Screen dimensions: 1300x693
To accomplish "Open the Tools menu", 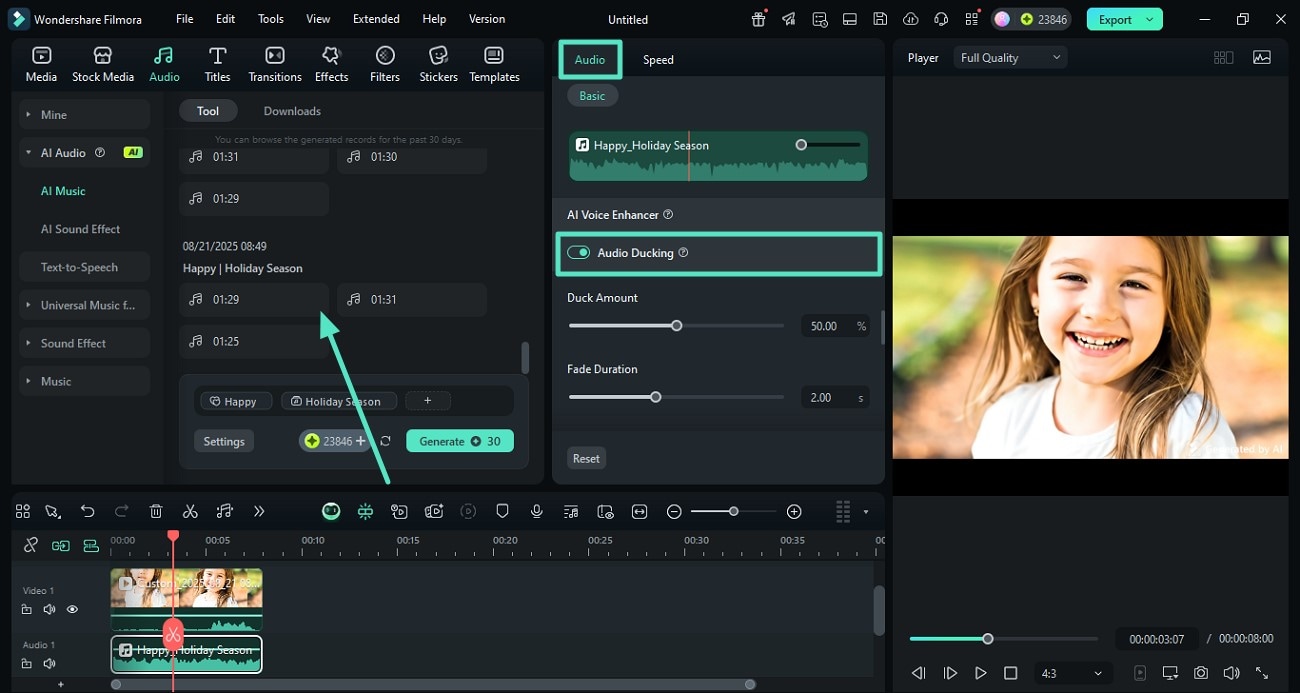I will (271, 19).
